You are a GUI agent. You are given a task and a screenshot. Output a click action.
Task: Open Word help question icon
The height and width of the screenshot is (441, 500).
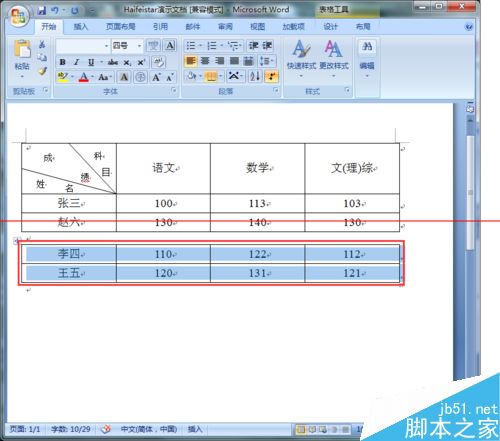click(x=469, y=27)
